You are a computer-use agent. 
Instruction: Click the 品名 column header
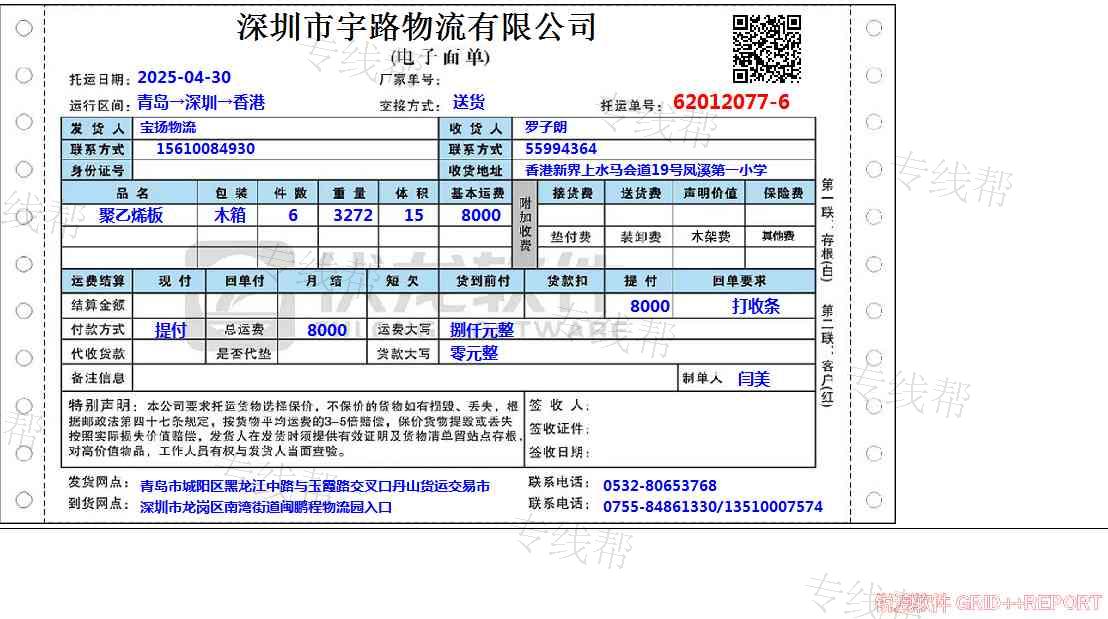131,194
